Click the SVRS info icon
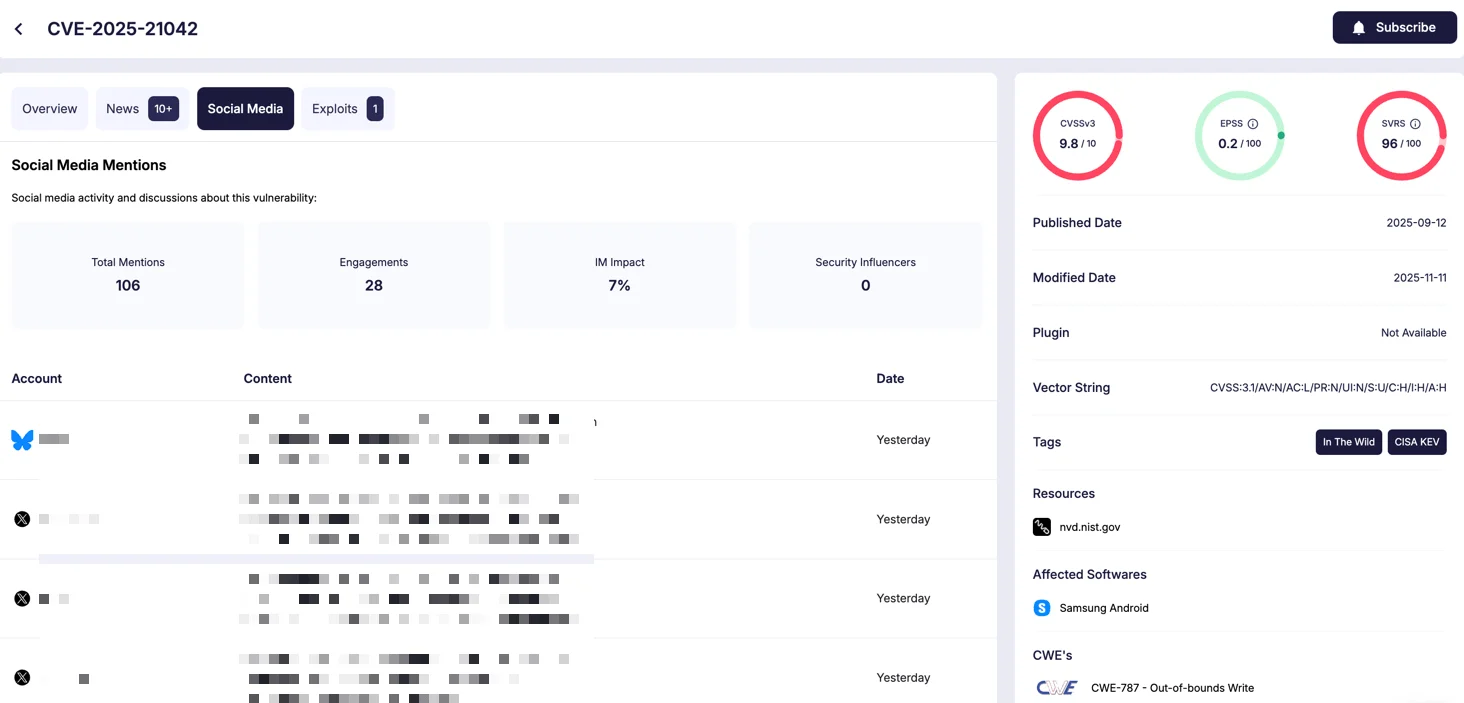 [1415, 124]
